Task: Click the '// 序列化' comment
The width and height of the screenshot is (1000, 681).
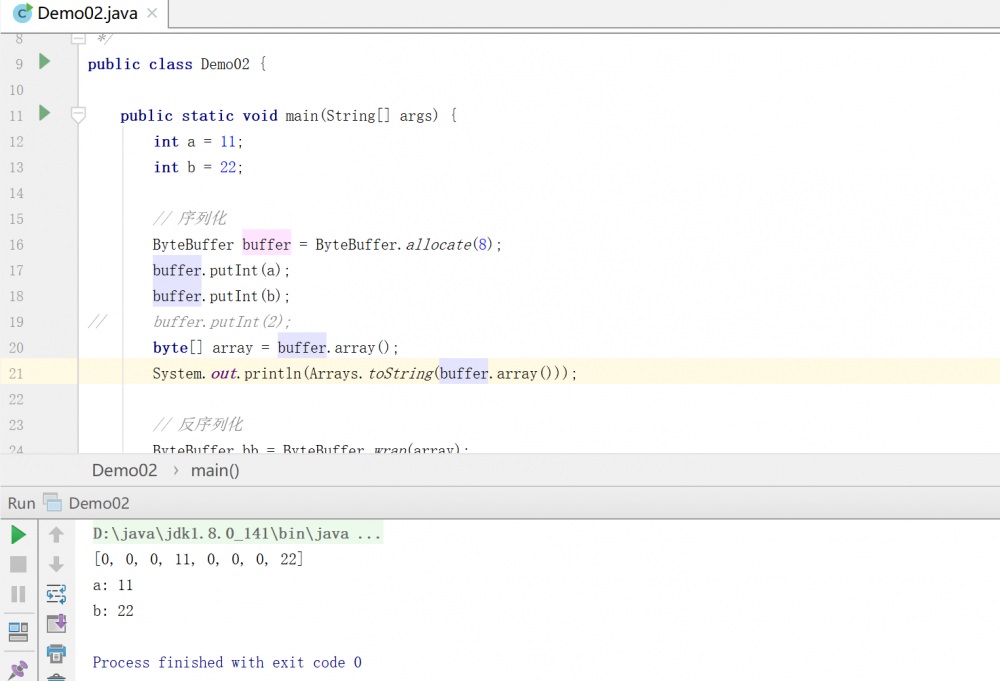Action: tap(189, 219)
